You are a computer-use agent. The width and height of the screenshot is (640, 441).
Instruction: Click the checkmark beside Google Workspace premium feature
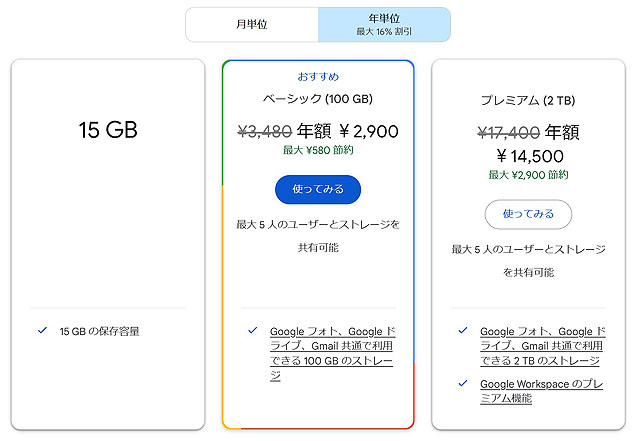coord(462,383)
